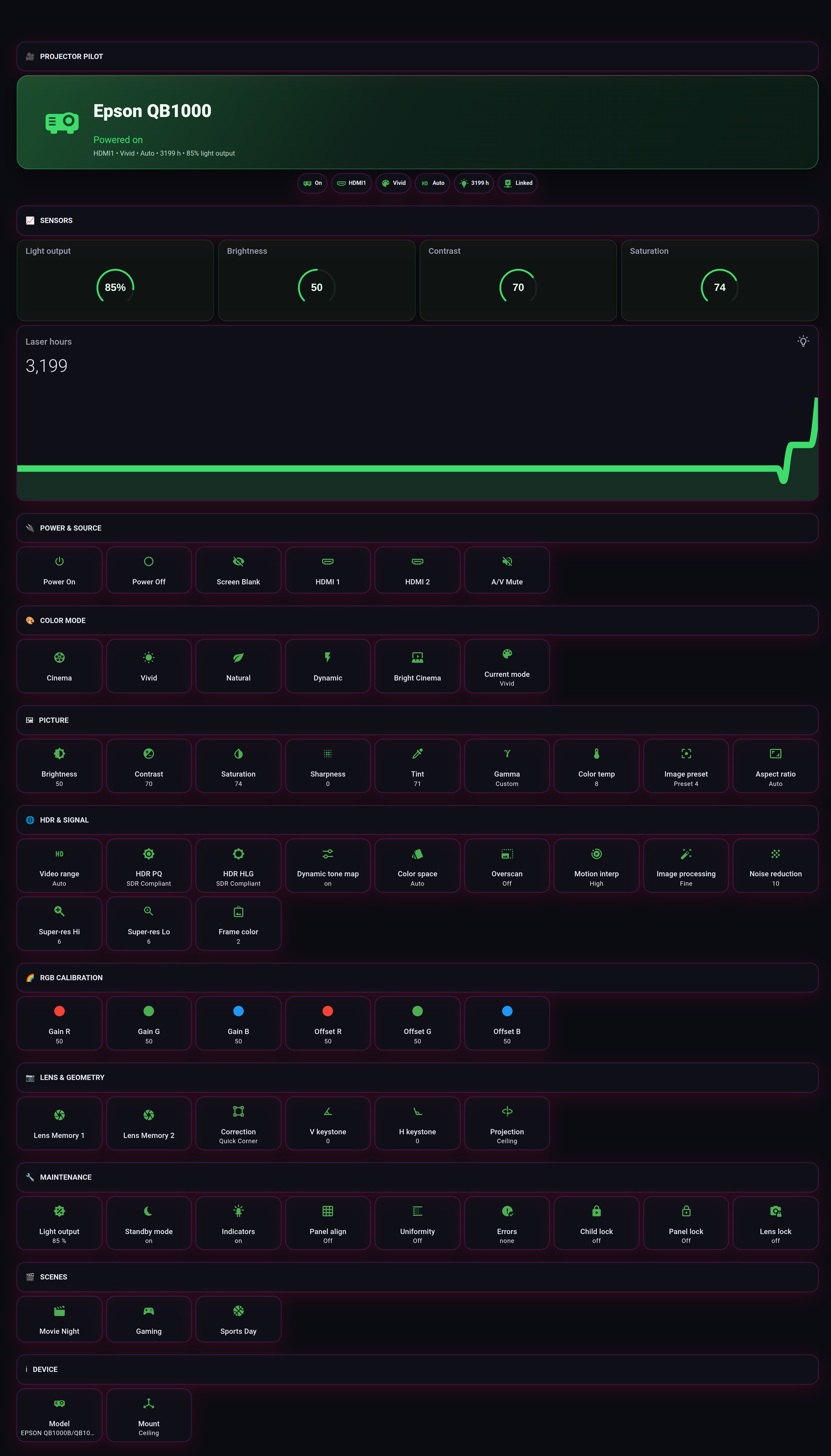Open Color space Auto selector
The image size is (831, 1456).
click(x=417, y=866)
